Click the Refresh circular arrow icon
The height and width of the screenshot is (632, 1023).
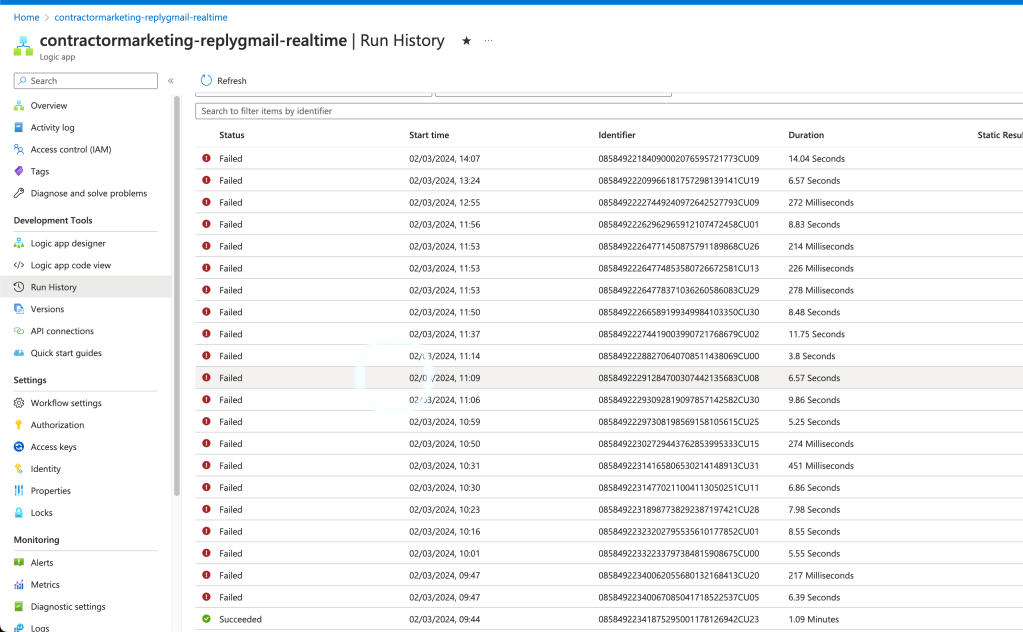coord(206,80)
